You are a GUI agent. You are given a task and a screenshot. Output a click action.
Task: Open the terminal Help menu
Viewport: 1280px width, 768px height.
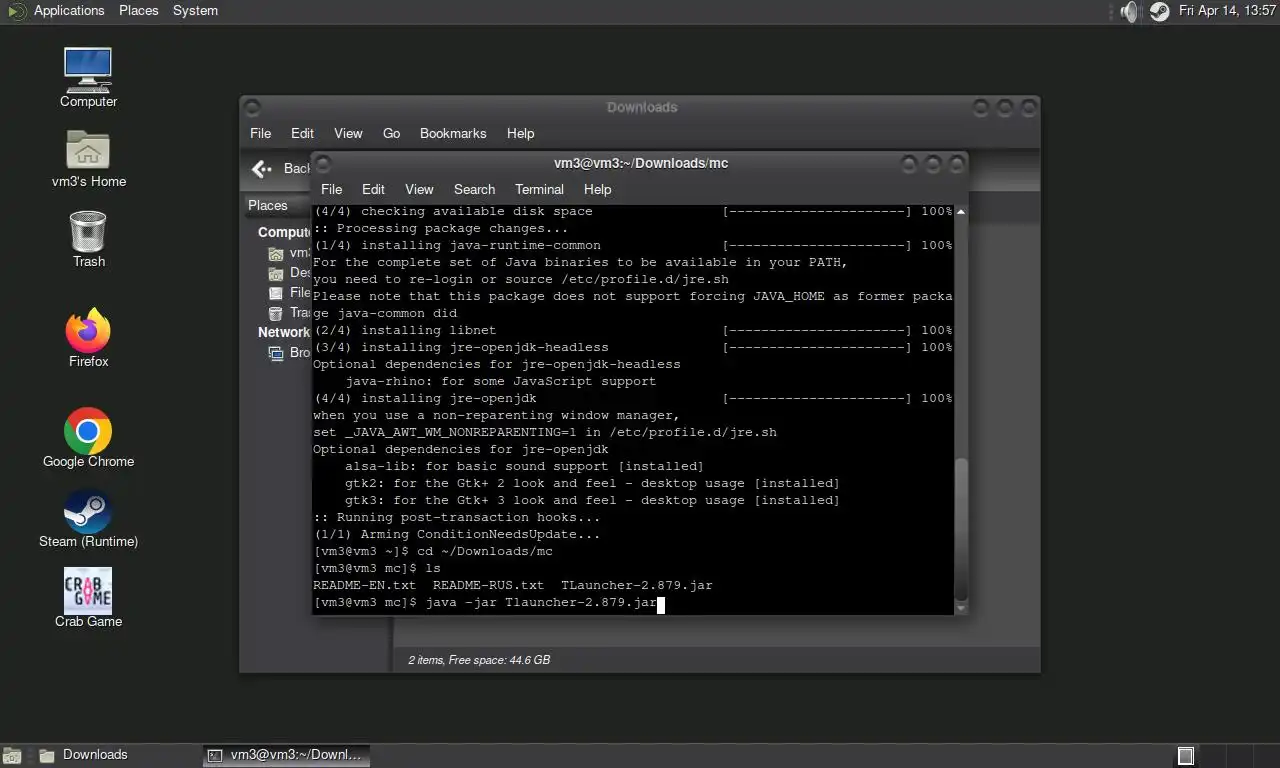(x=597, y=189)
